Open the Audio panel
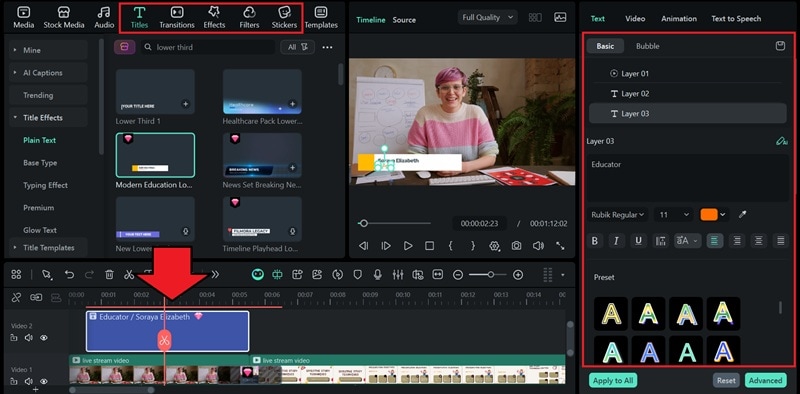 104,17
